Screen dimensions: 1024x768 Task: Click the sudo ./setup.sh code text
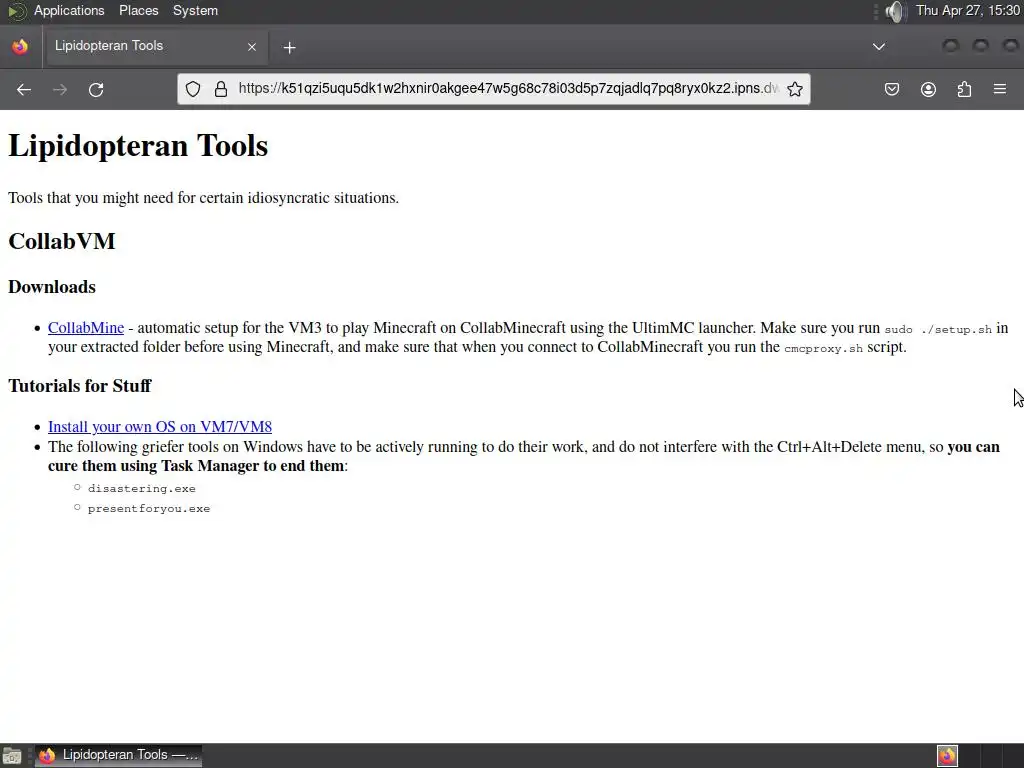(938, 330)
